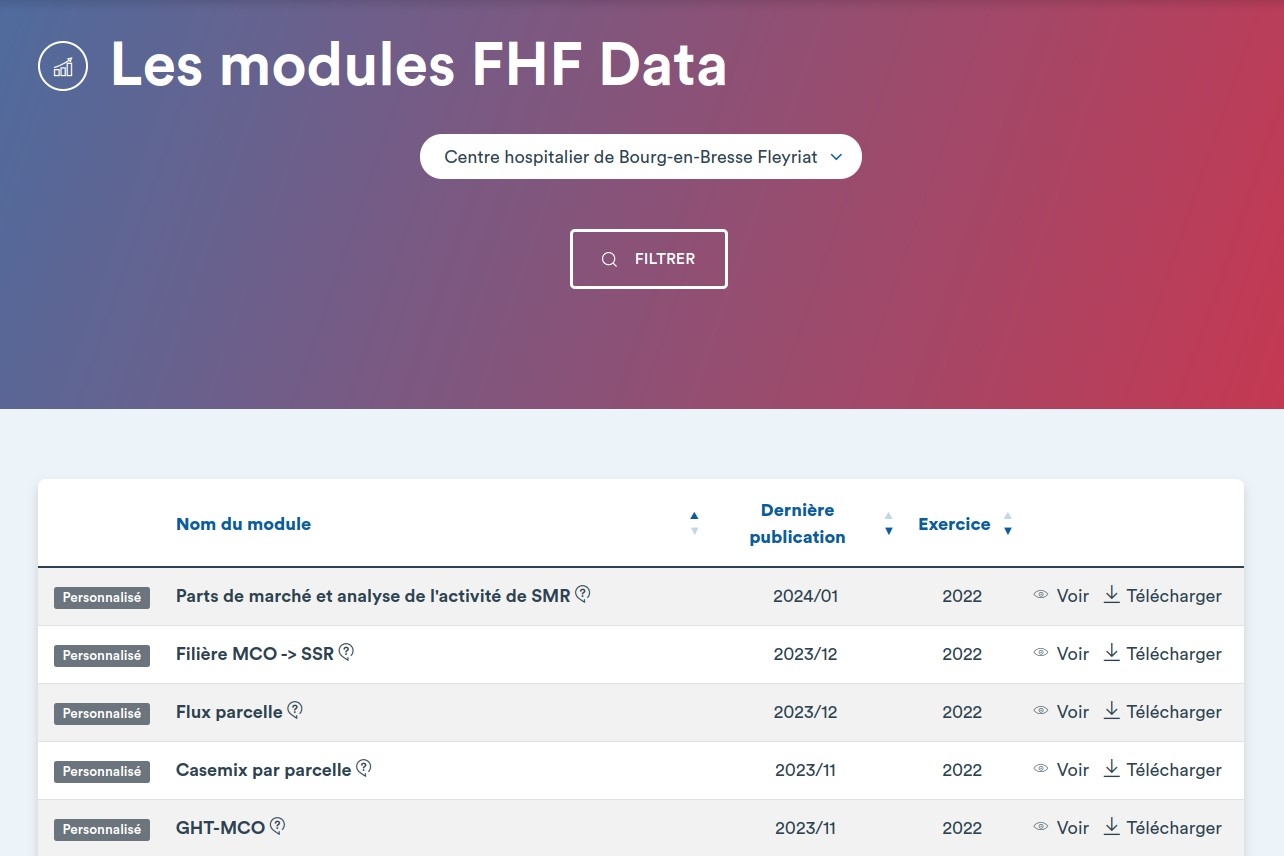The height and width of the screenshot is (856, 1284).
Task: Click the chart icon beside the page title
Action: [x=63, y=66]
